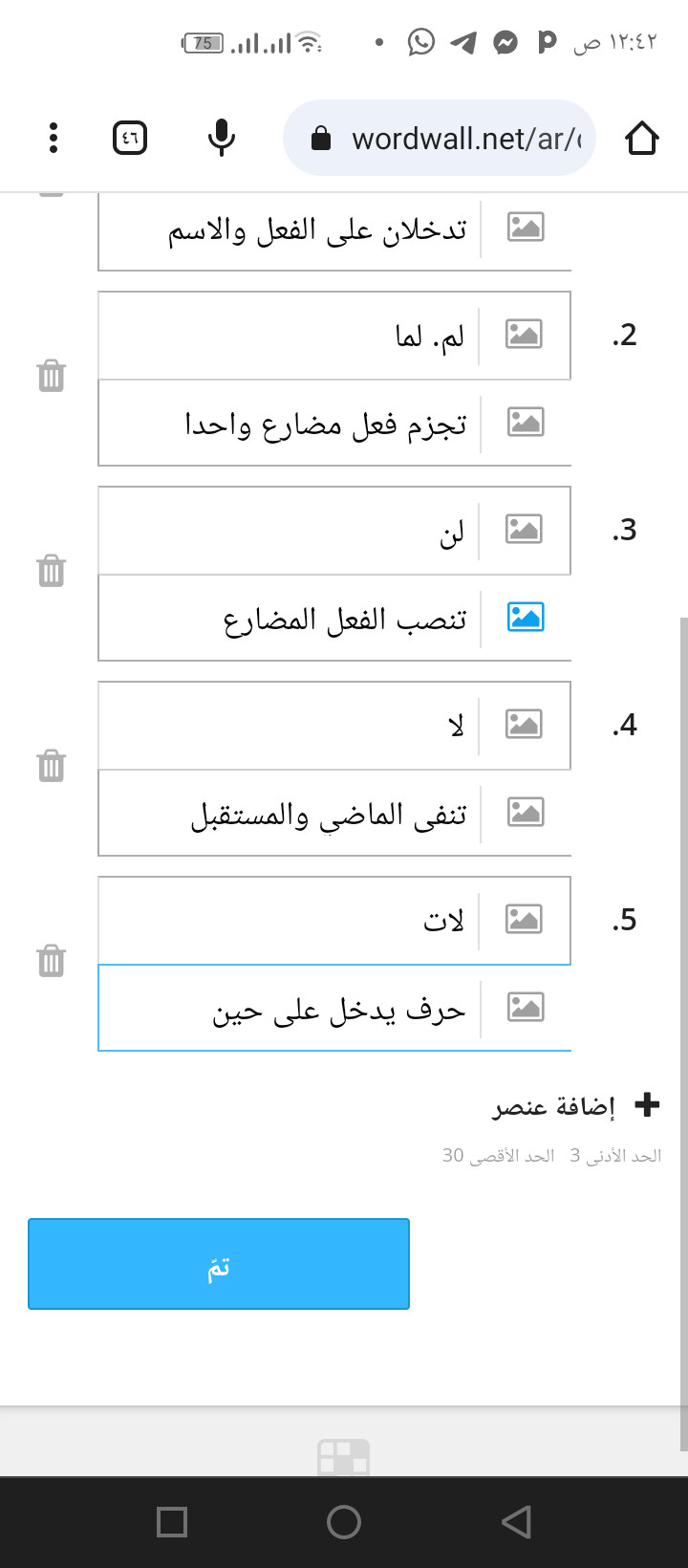Delete item 2 with trash icon
This screenshot has height=1568, width=688.
(52, 377)
